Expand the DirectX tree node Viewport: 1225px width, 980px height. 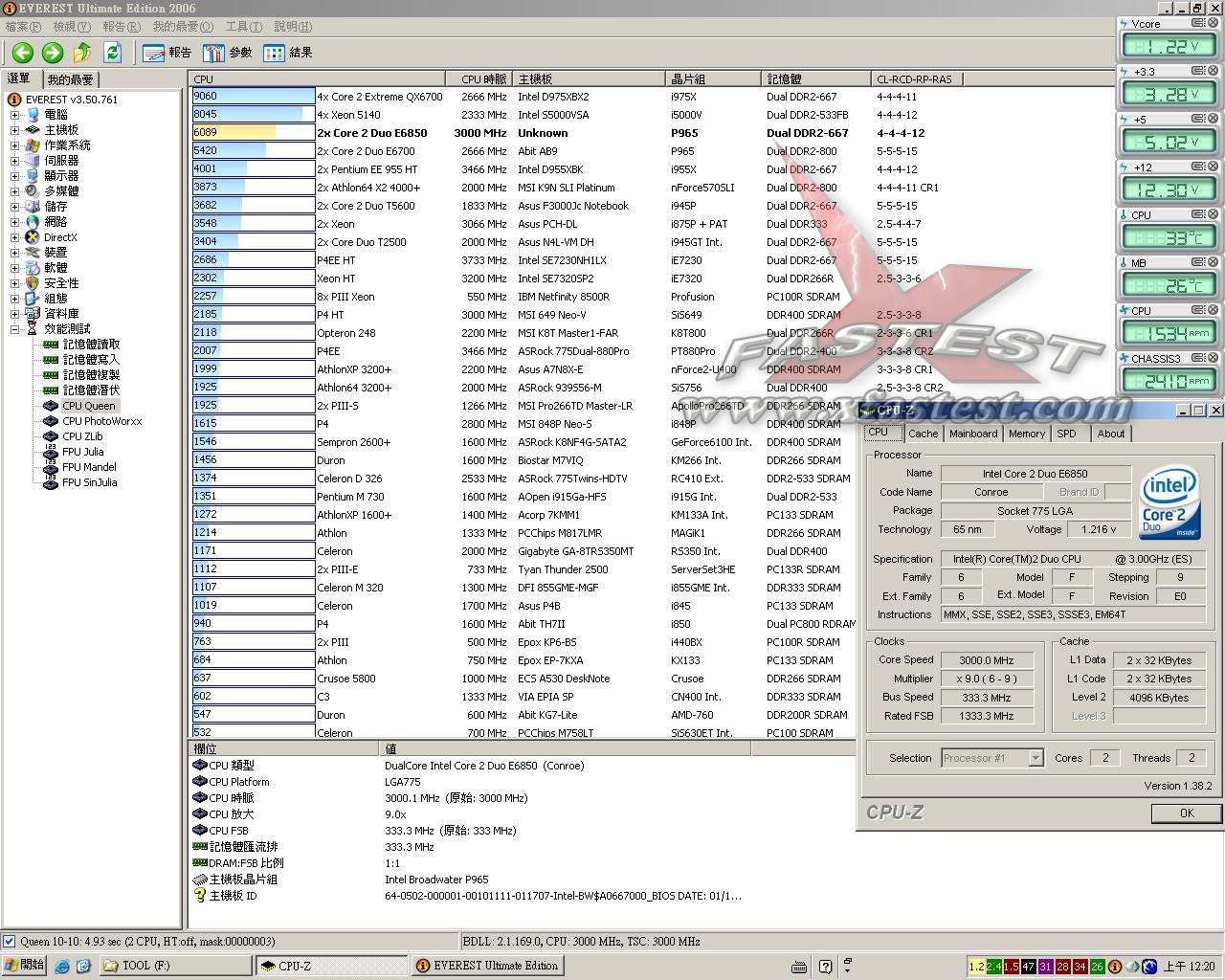[x=15, y=237]
